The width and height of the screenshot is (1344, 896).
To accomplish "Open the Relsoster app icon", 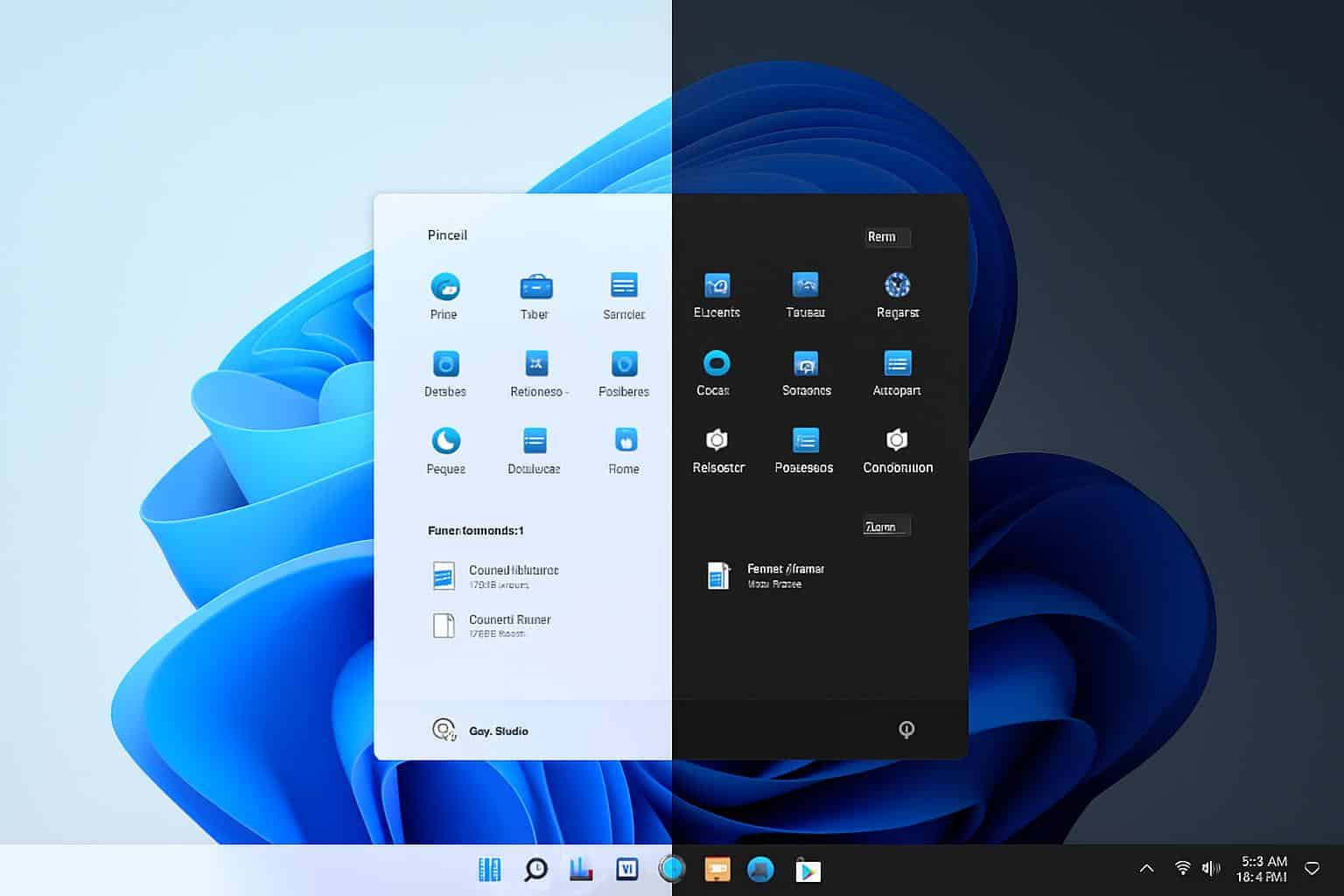I will pyautogui.click(x=717, y=440).
